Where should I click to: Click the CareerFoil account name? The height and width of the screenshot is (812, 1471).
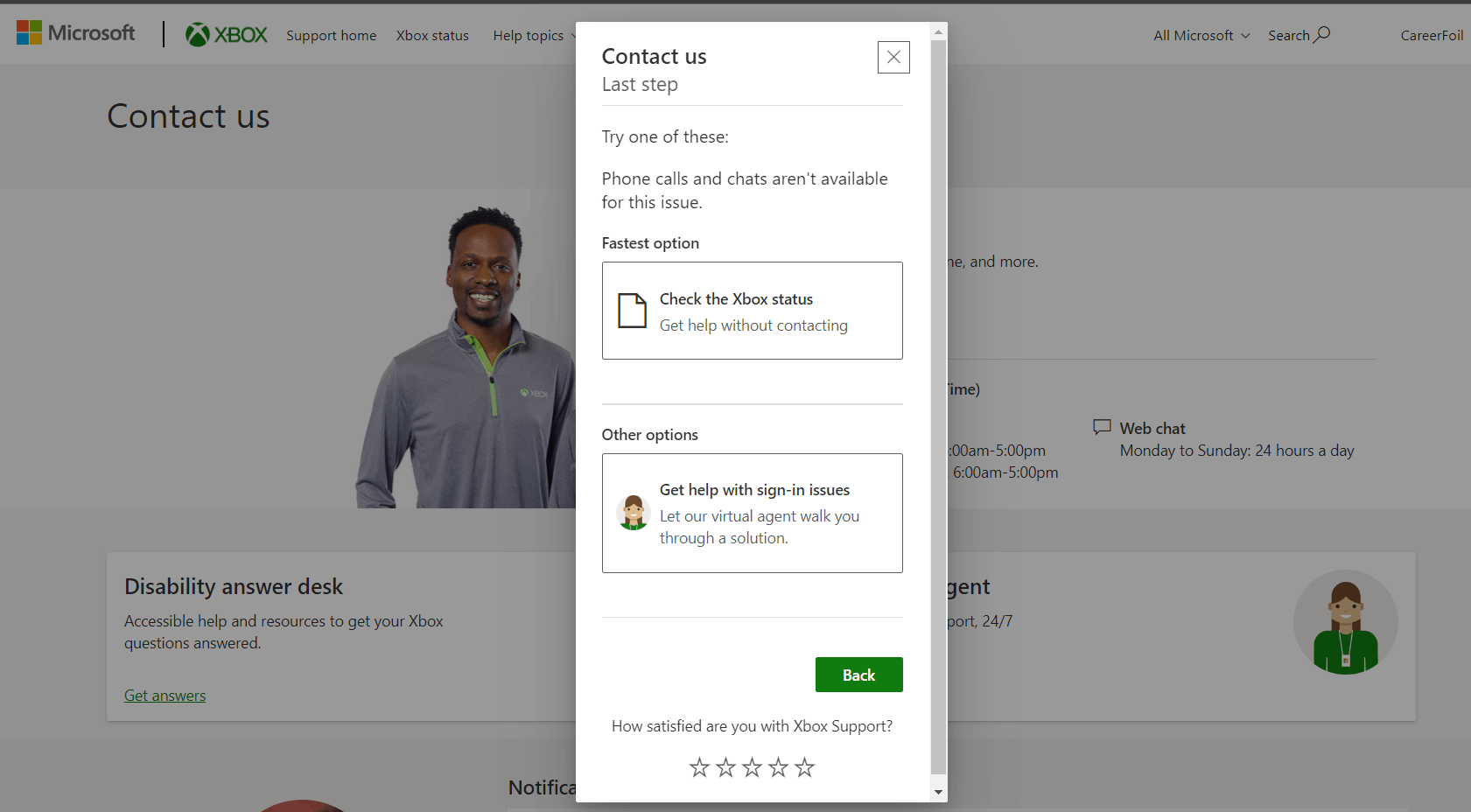1432,36
